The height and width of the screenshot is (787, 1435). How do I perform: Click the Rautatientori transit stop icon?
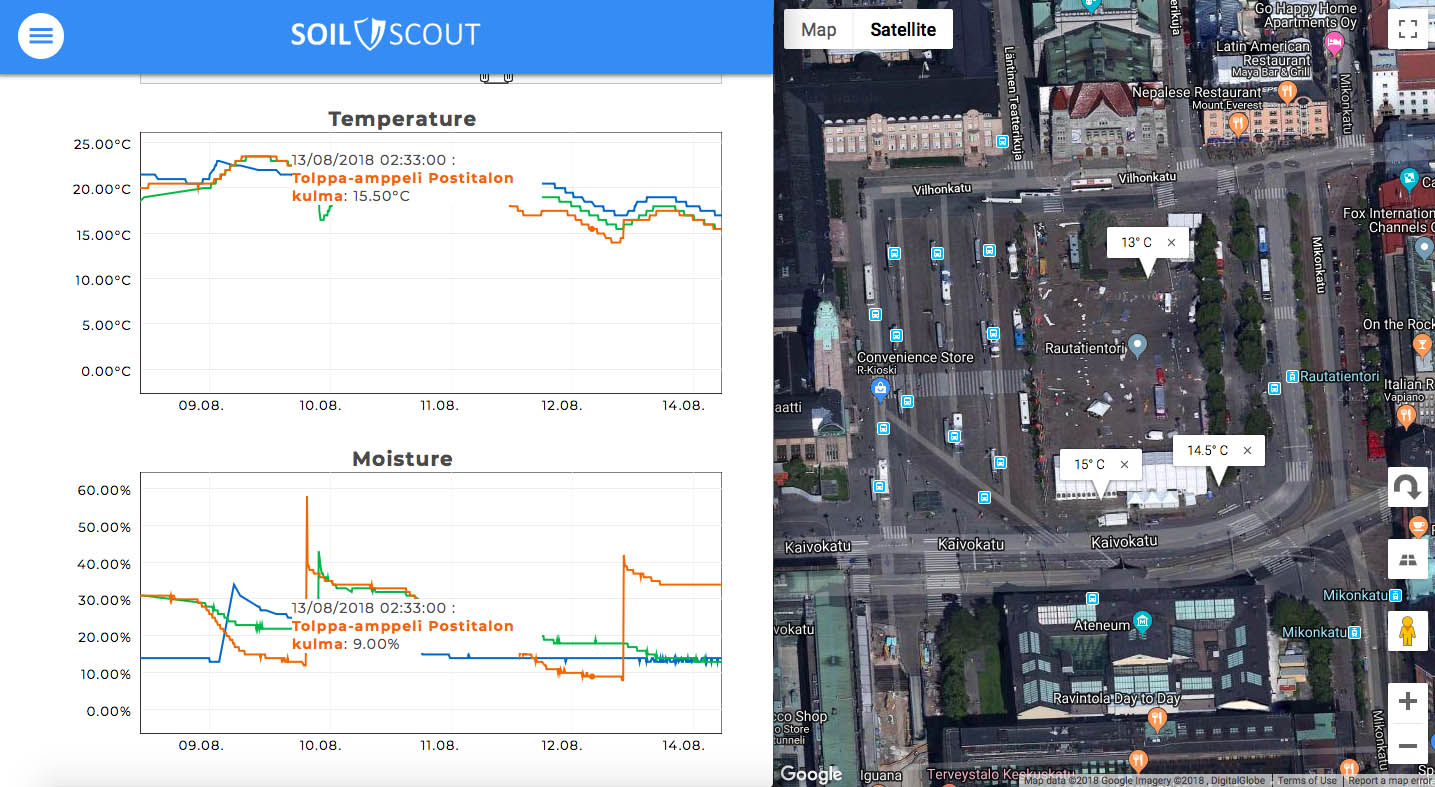(1292, 377)
